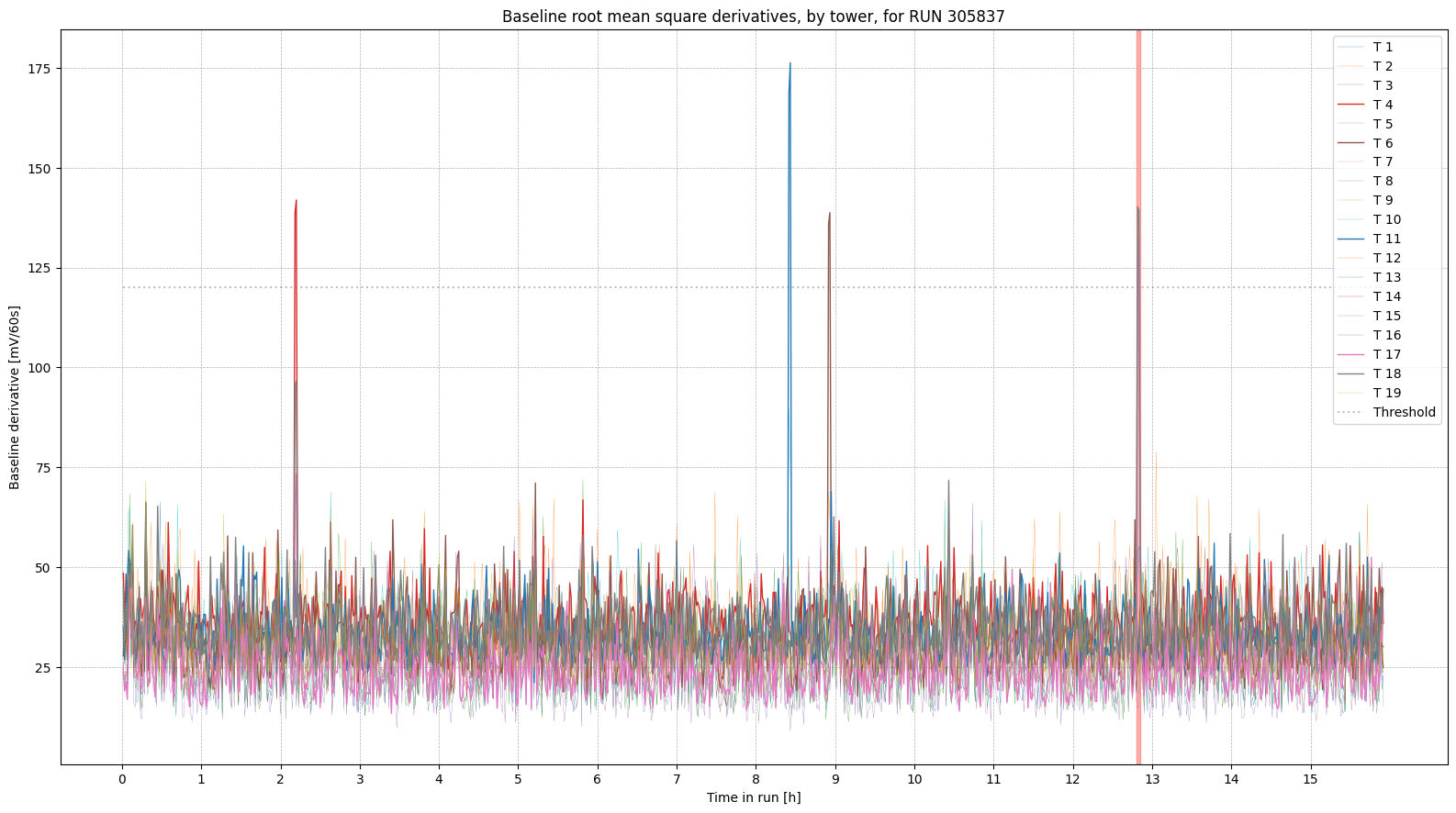The width and height of the screenshot is (1456, 813).
Task: Click the red highlighted band near 12.8 hours
Action: click(x=1138, y=551)
